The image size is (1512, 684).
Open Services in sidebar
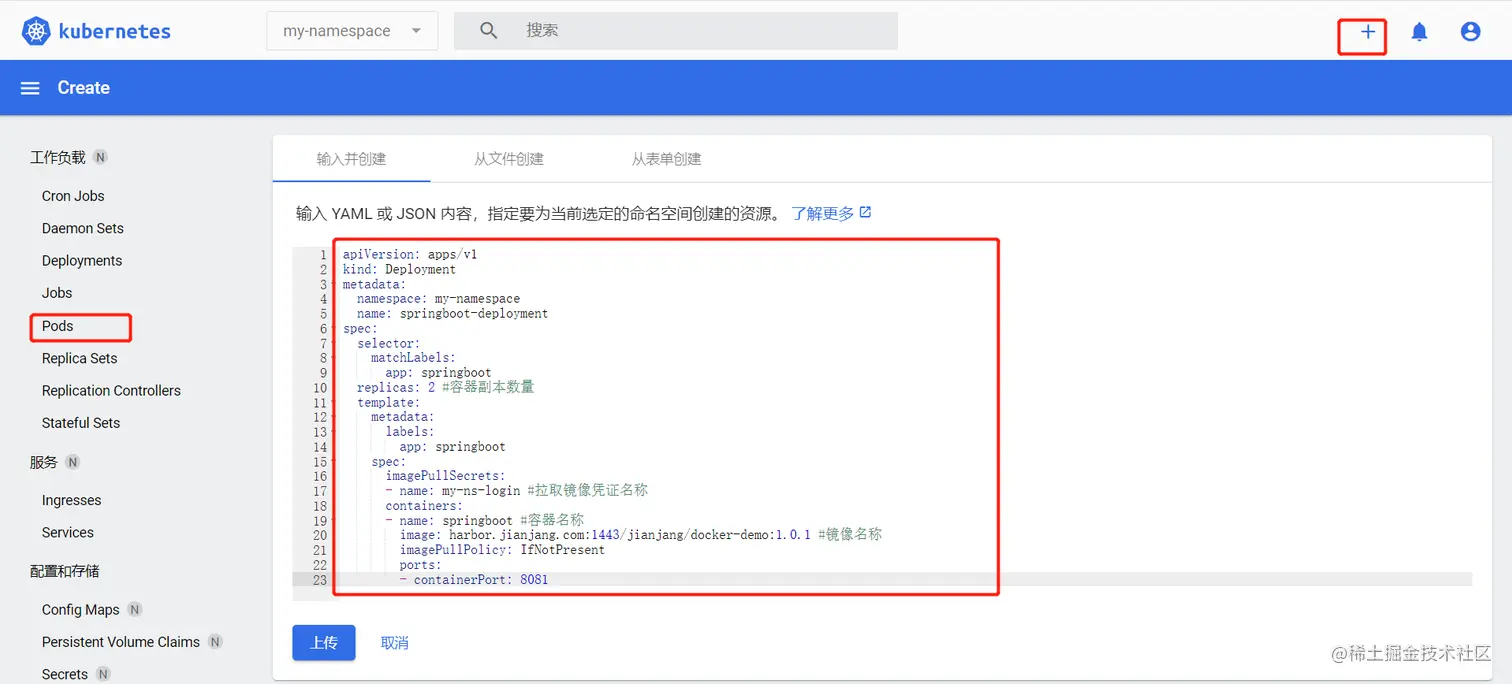68,532
